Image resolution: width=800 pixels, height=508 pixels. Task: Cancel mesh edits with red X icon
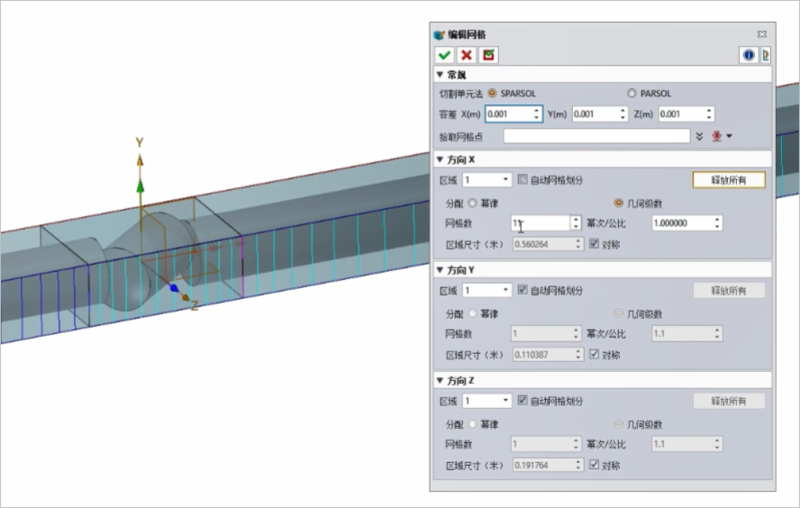point(466,55)
